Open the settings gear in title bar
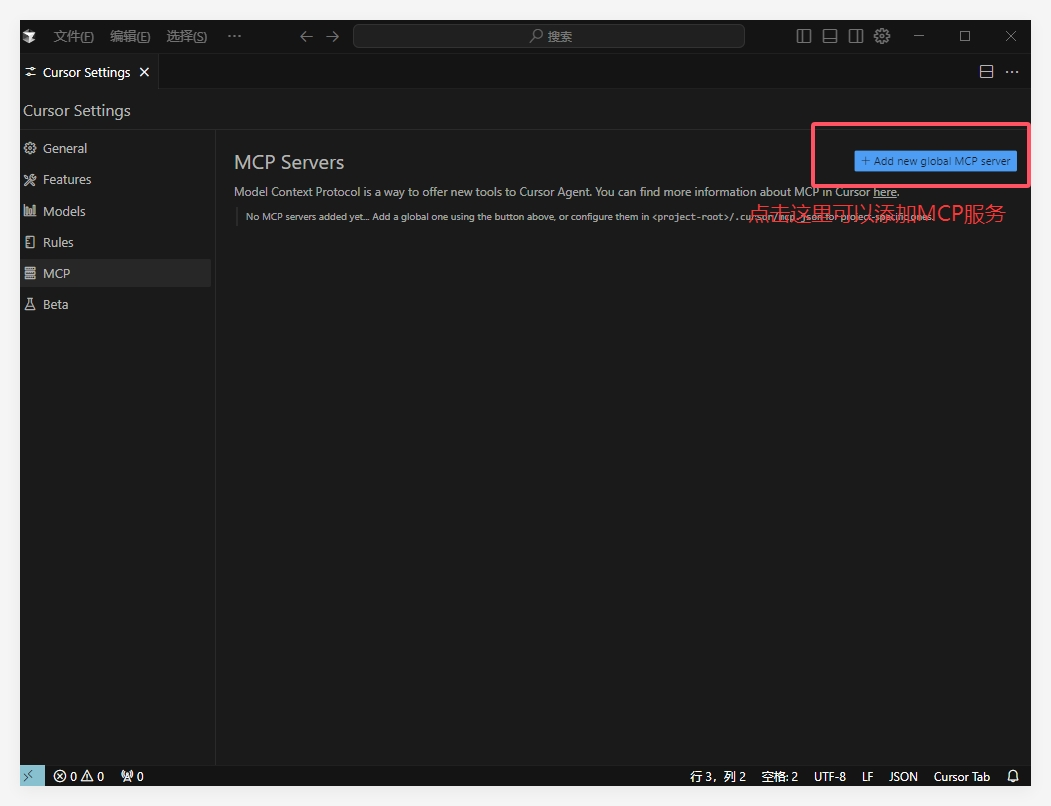This screenshot has width=1051, height=806. pos(881,36)
